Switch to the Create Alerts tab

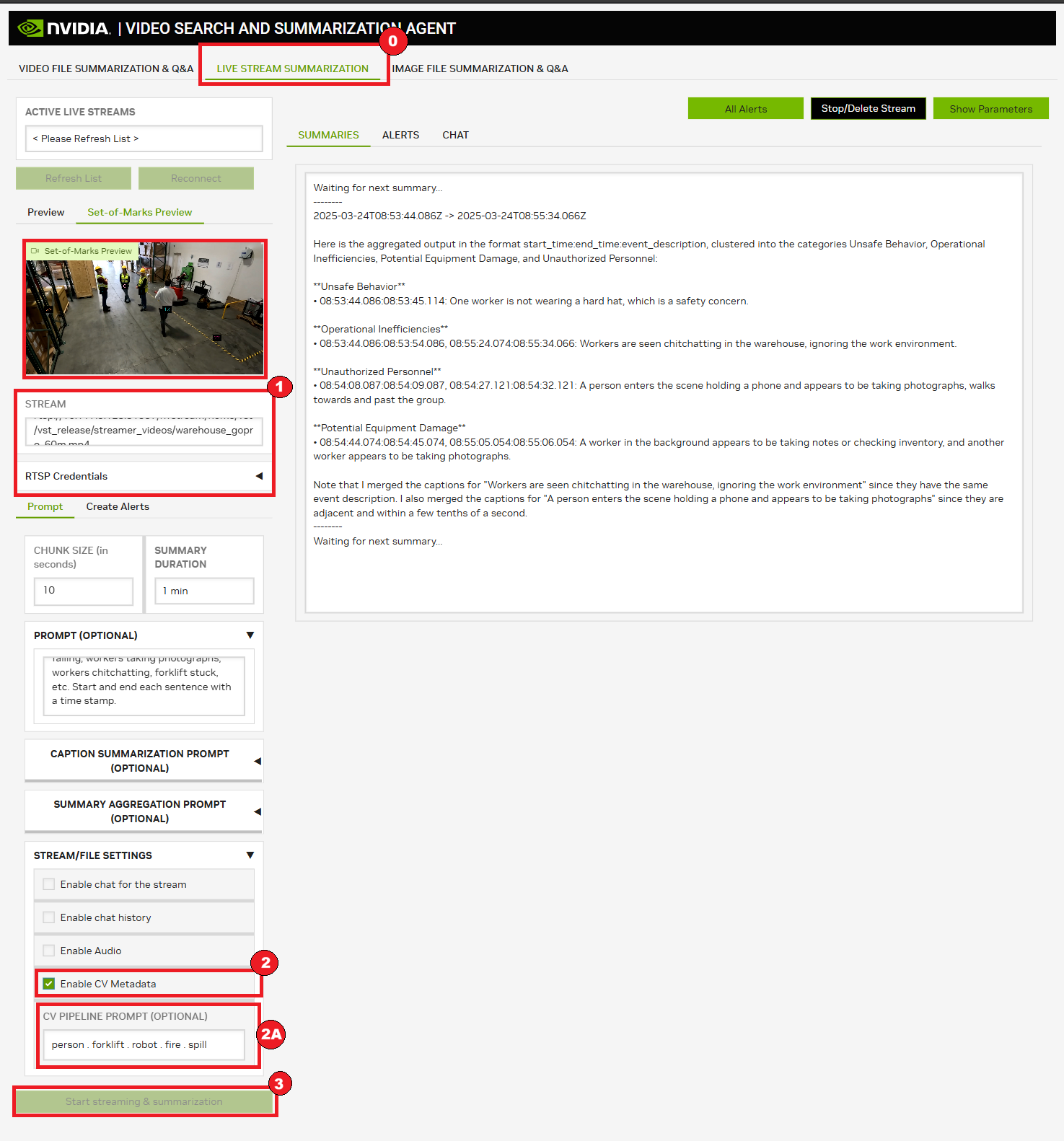[118, 506]
